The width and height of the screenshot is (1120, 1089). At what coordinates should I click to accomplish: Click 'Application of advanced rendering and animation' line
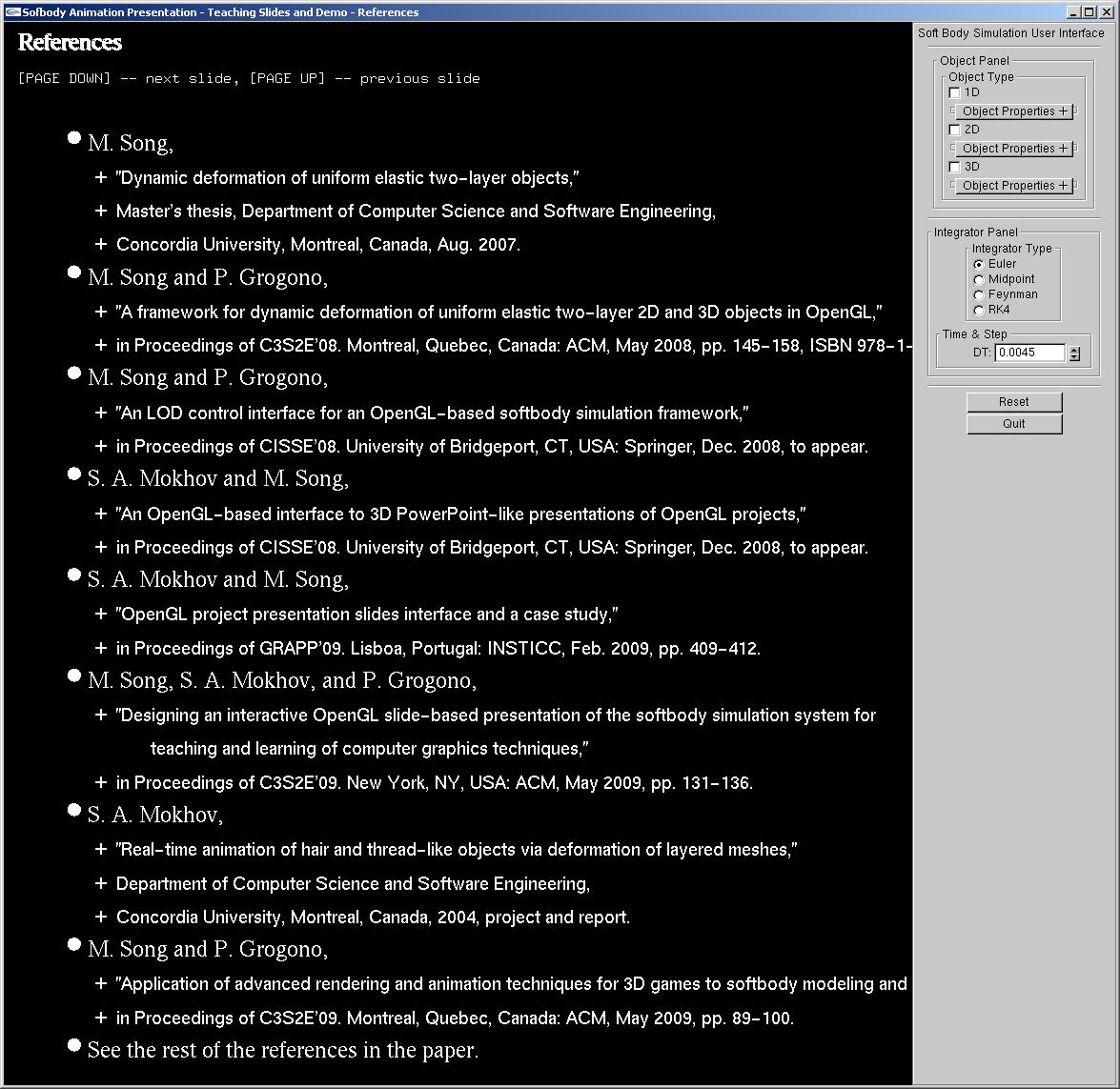pyautogui.click(x=512, y=984)
